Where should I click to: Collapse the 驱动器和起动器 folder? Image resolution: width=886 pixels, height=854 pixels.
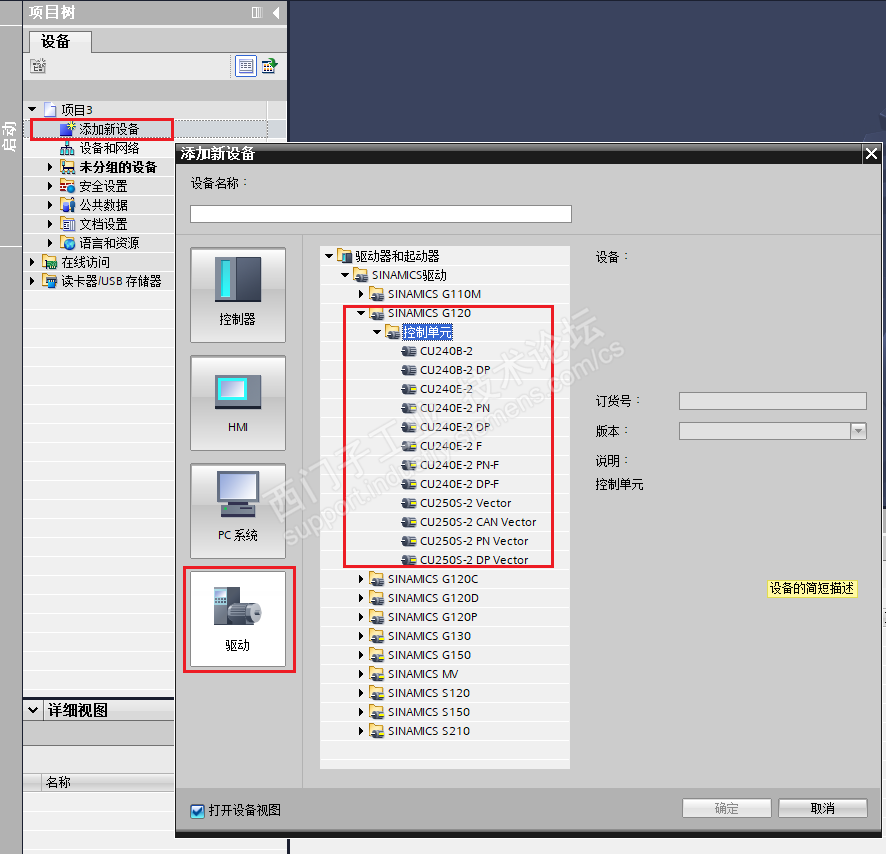click(x=329, y=257)
